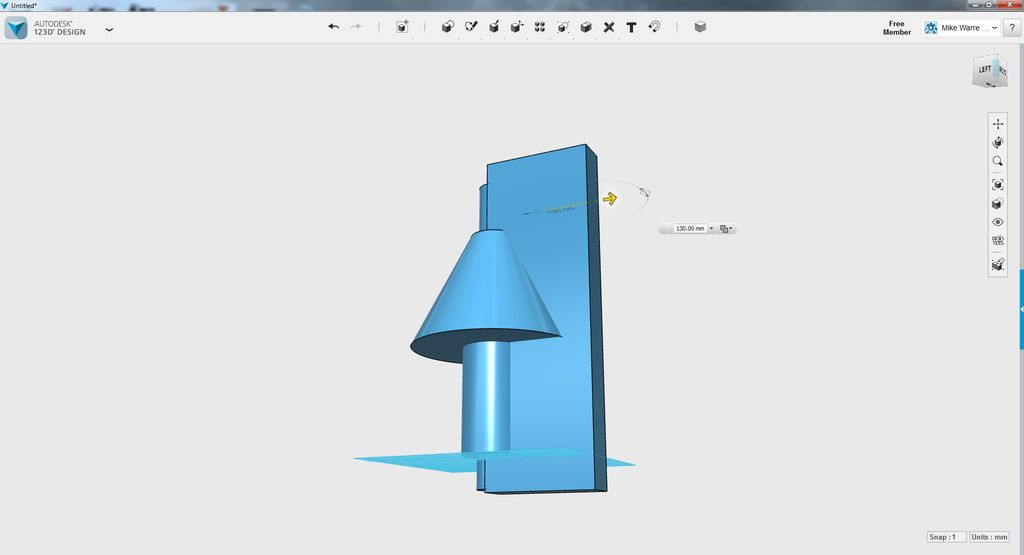Viewport: 1024px width, 555px height.
Task: Toggle the show/hide eye icon
Action: tap(997, 222)
